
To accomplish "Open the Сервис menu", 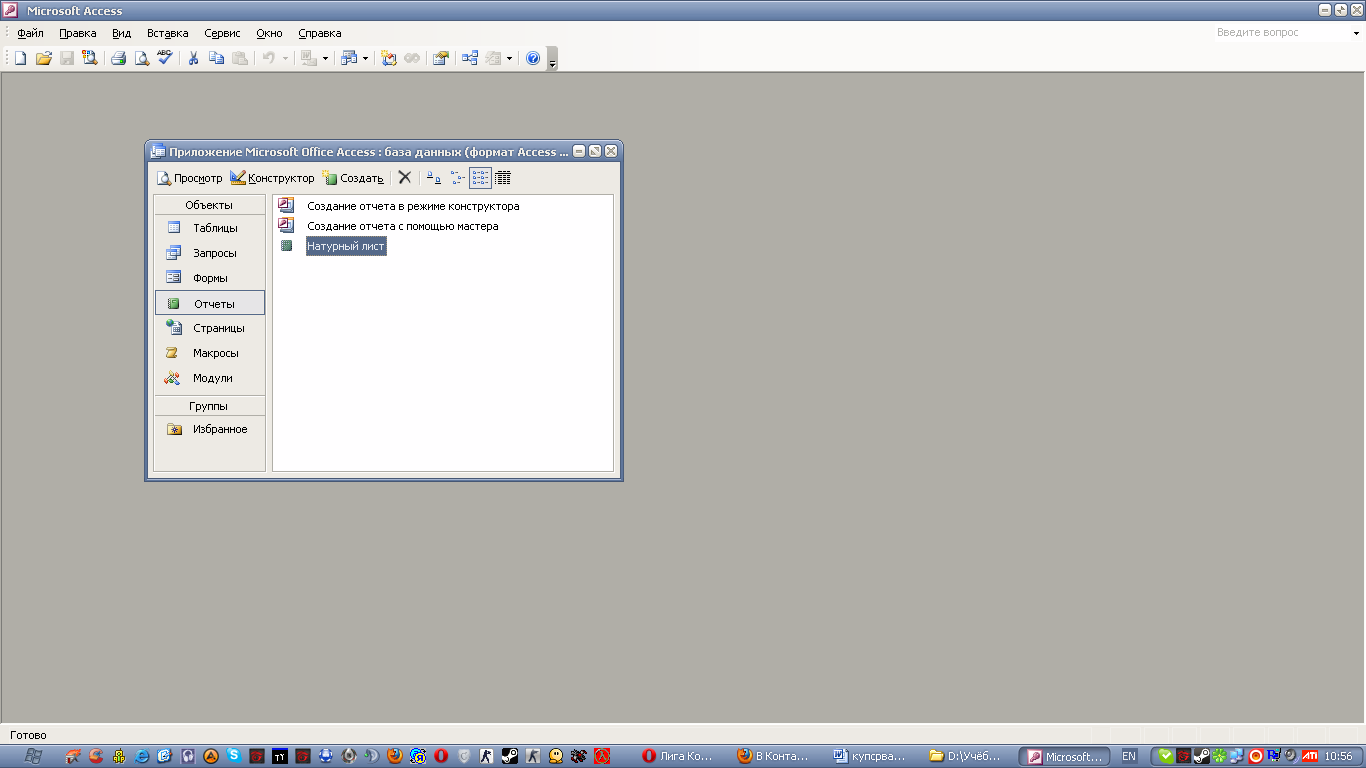I will pyautogui.click(x=222, y=33).
